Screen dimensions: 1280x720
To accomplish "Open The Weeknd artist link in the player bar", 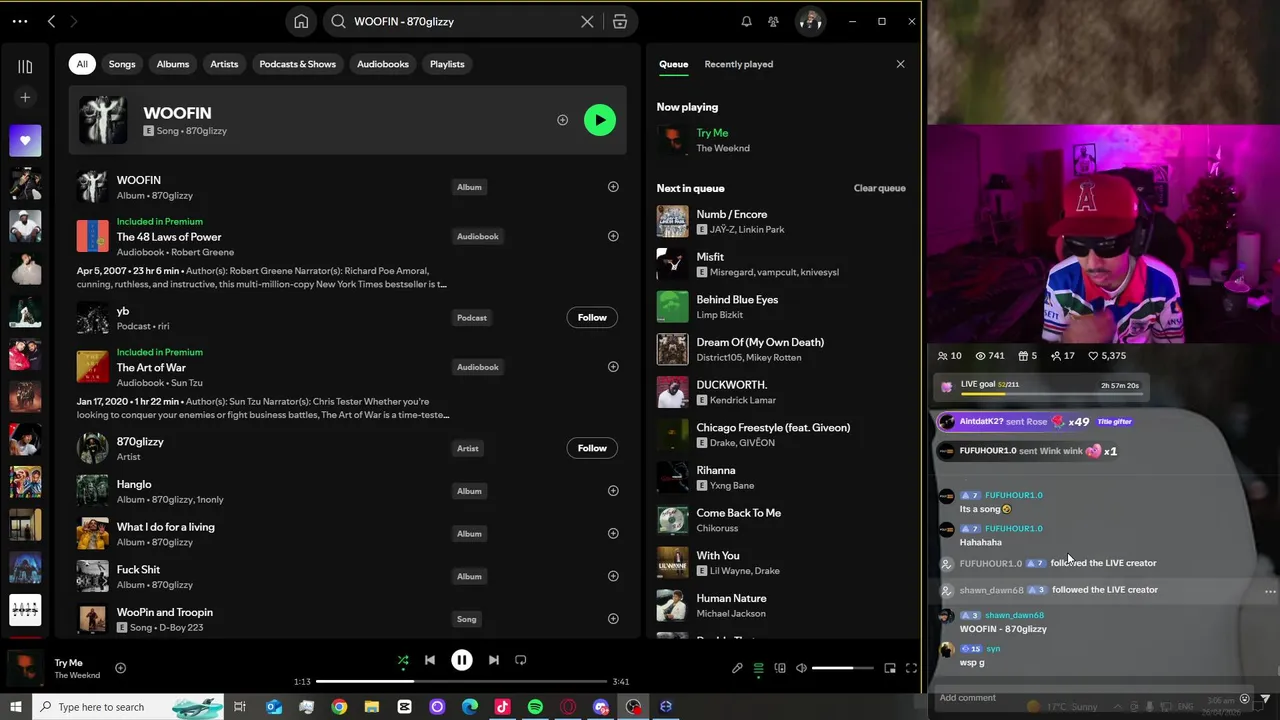I will point(77,676).
